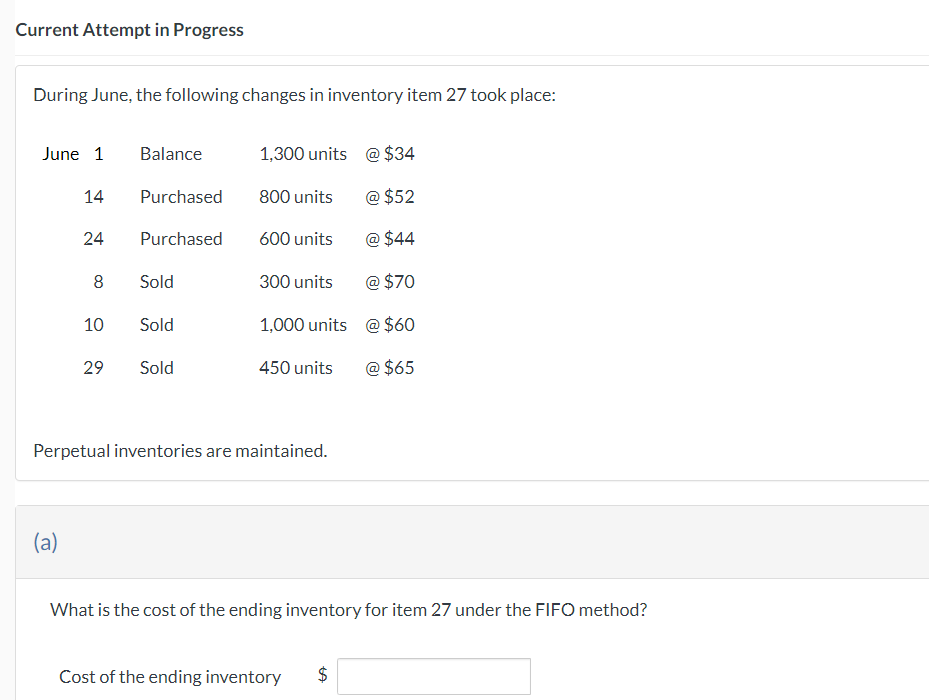Select the June 29 Sold entry
The width and height of the screenshot is (929, 700).
[156, 367]
